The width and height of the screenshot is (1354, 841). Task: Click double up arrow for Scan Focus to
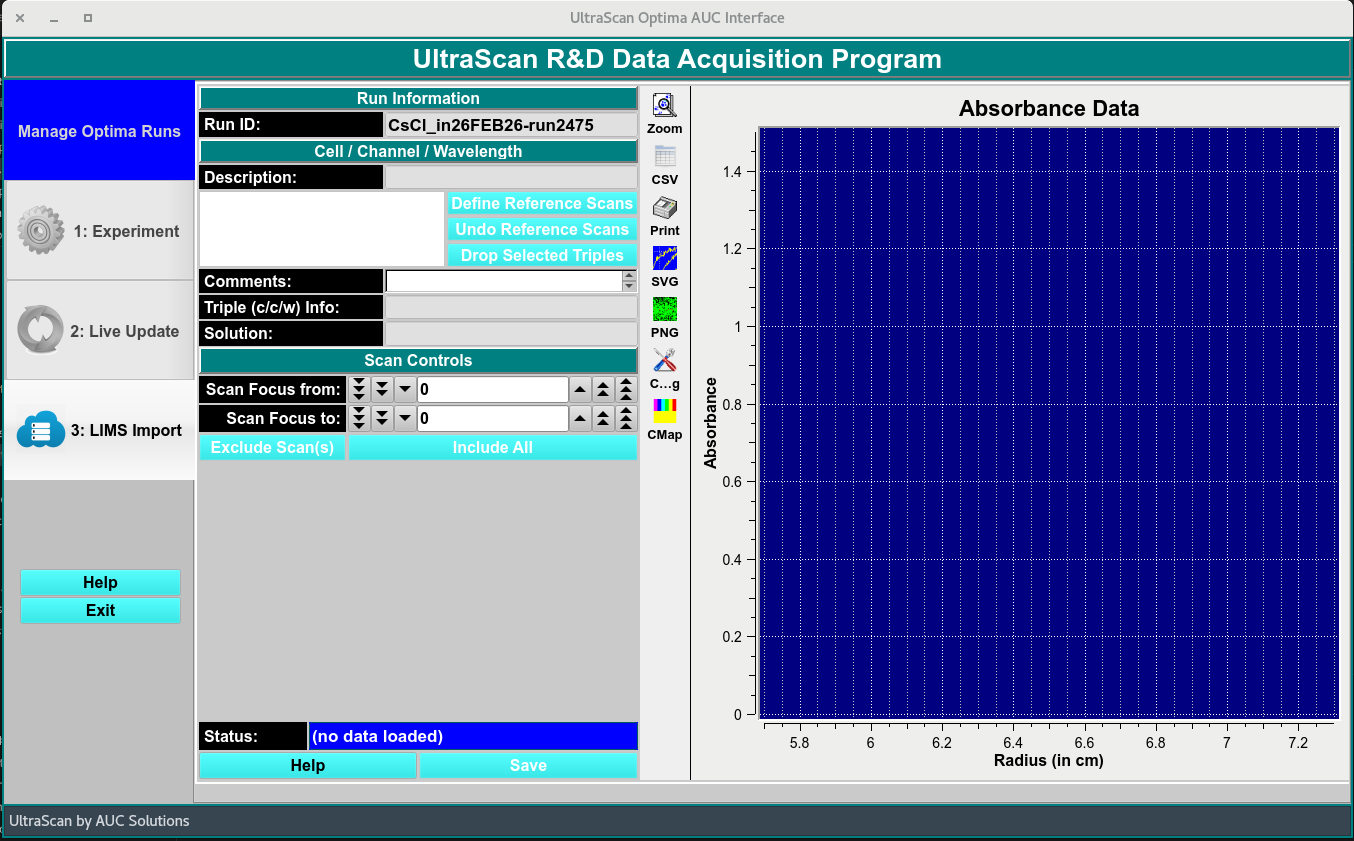(603, 418)
